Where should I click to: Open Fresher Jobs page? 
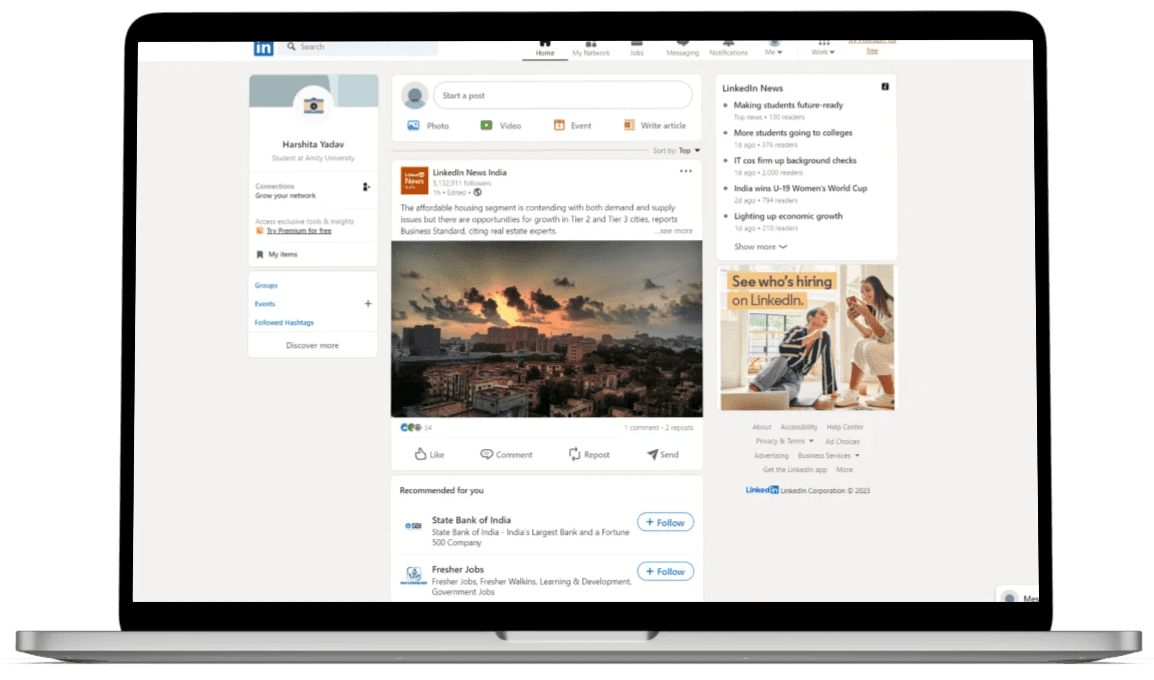(x=458, y=570)
